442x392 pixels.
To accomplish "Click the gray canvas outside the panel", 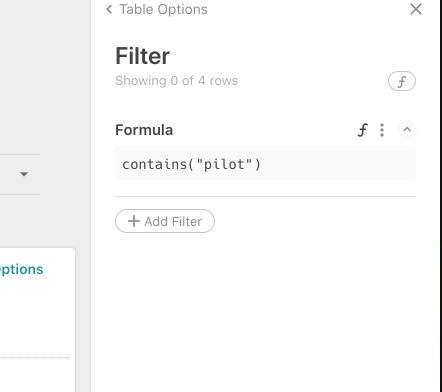I will 45,83.
